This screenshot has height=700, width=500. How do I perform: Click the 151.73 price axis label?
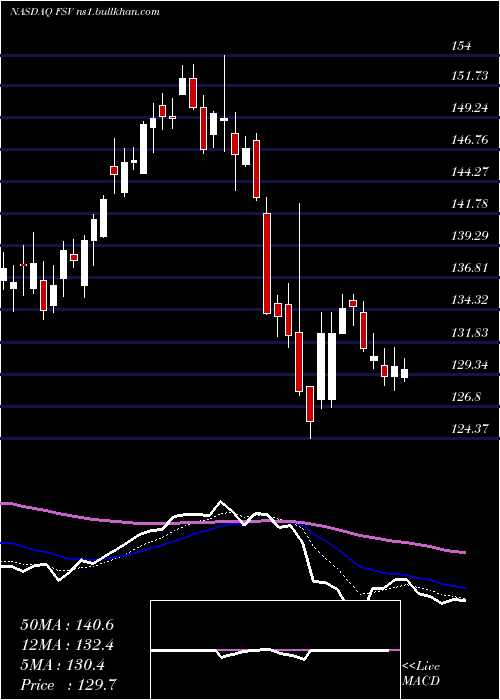coord(470,76)
